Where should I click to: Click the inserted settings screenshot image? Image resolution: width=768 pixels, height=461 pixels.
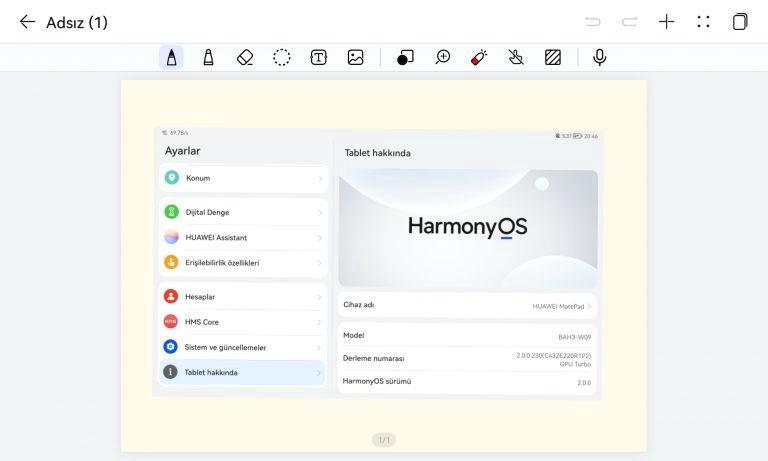pyautogui.click(x=377, y=264)
